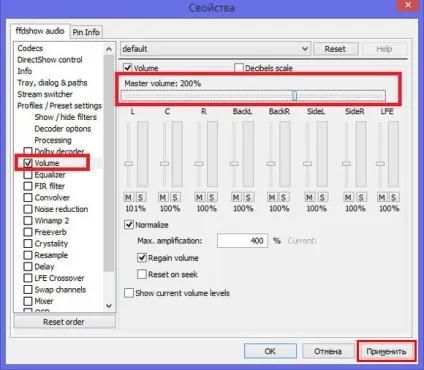This screenshot has width=424, height=370.
Task: Click the filter list vertical scrollbar
Action: 109,163
